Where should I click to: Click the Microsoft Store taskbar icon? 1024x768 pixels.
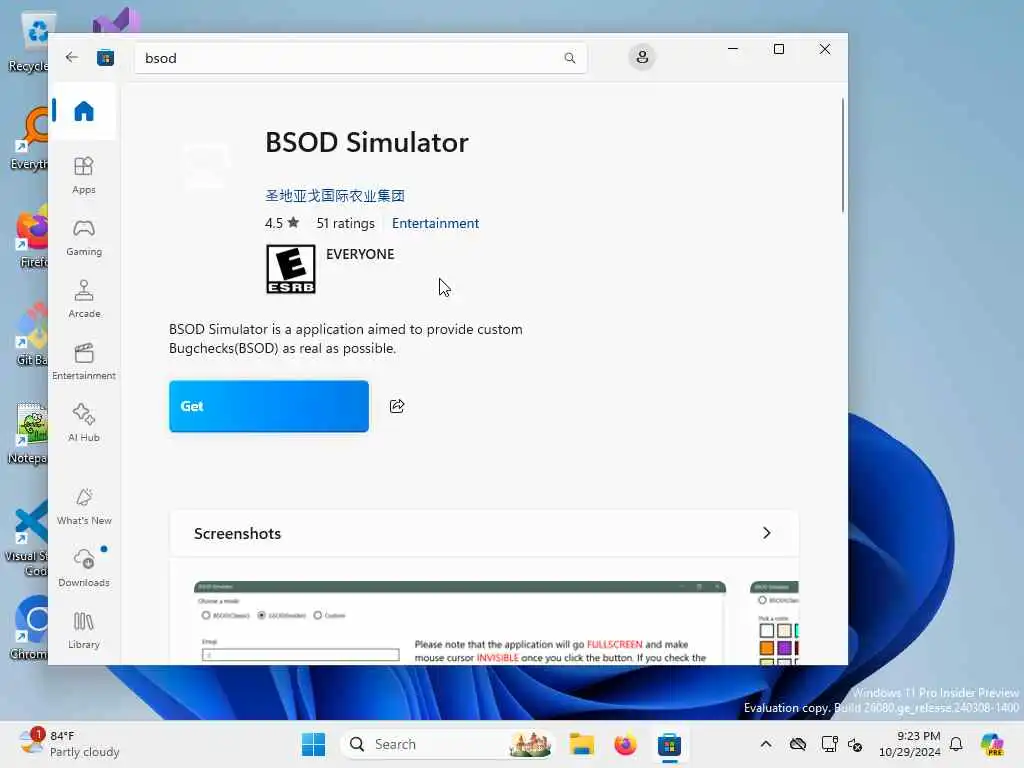(x=669, y=744)
